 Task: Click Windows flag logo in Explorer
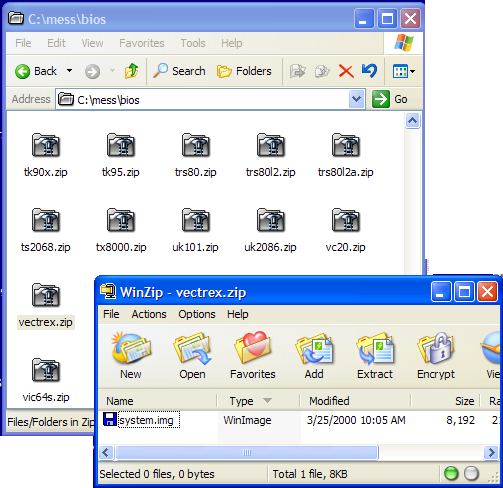click(x=404, y=43)
